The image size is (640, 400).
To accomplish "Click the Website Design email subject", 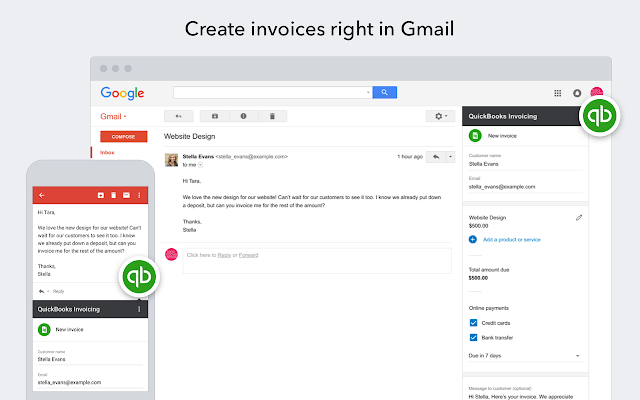I will tap(189, 136).
